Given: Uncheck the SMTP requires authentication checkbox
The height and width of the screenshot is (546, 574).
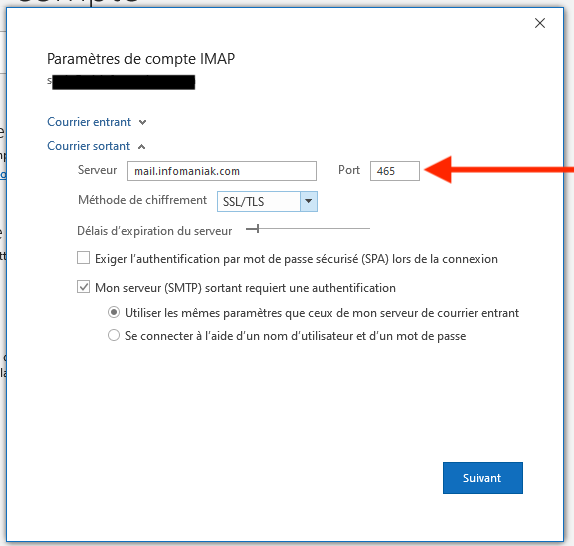Looking at the screenshot, I should coord(83,287).
